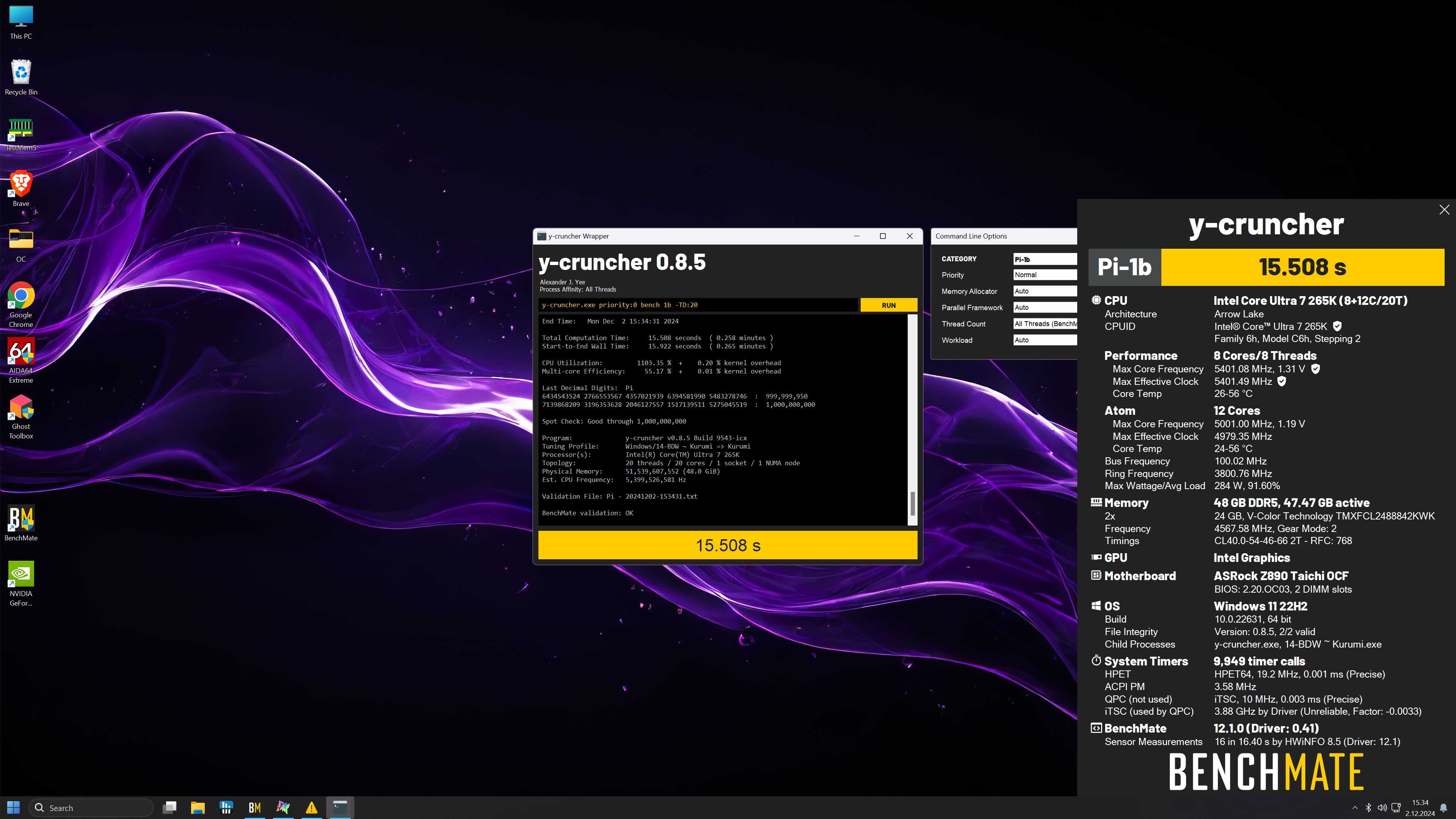Click the BenchMate section heading icon
Screen dimensions: 1456x819
click(1096, 728)
